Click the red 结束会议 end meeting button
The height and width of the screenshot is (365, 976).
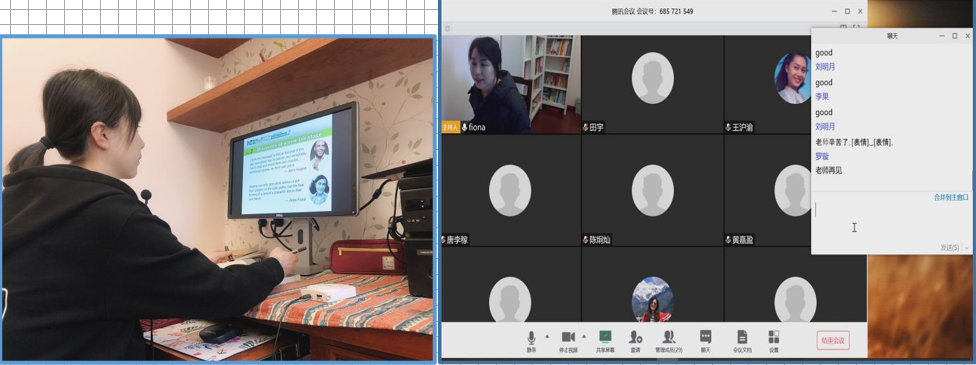(x=833, y=340)
